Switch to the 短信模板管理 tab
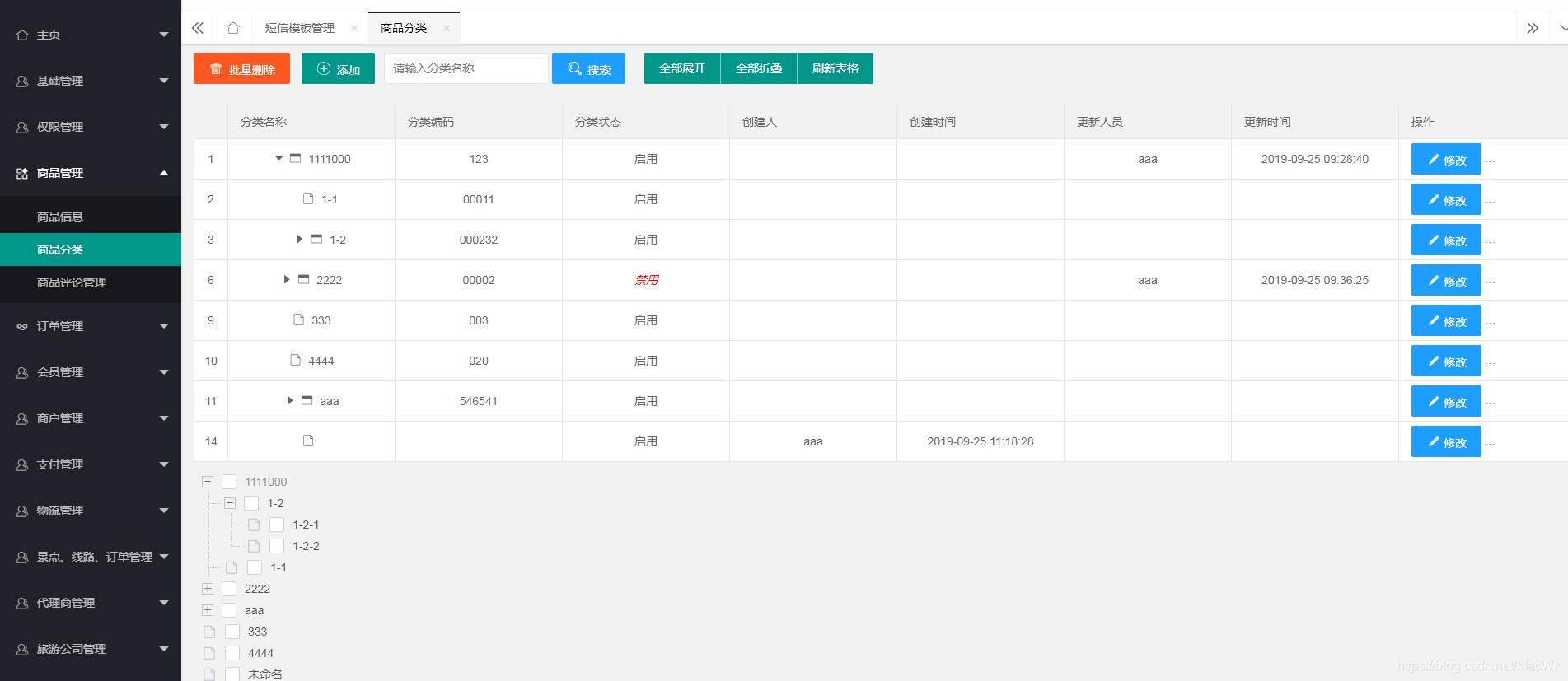This screenshot has height=681, width=1568. coord(300,28)
